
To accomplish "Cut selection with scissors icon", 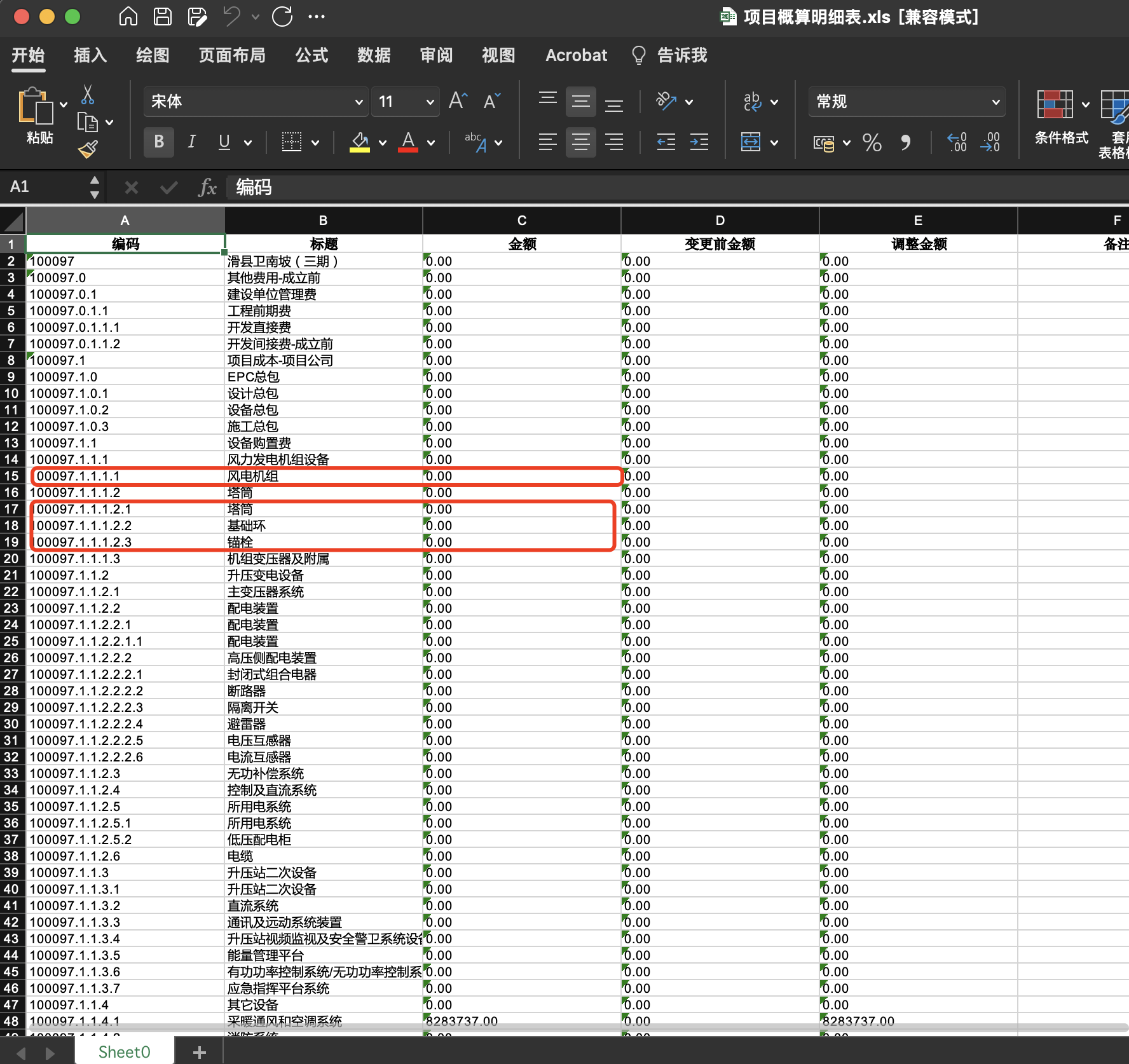I will [x=88, y=95].
